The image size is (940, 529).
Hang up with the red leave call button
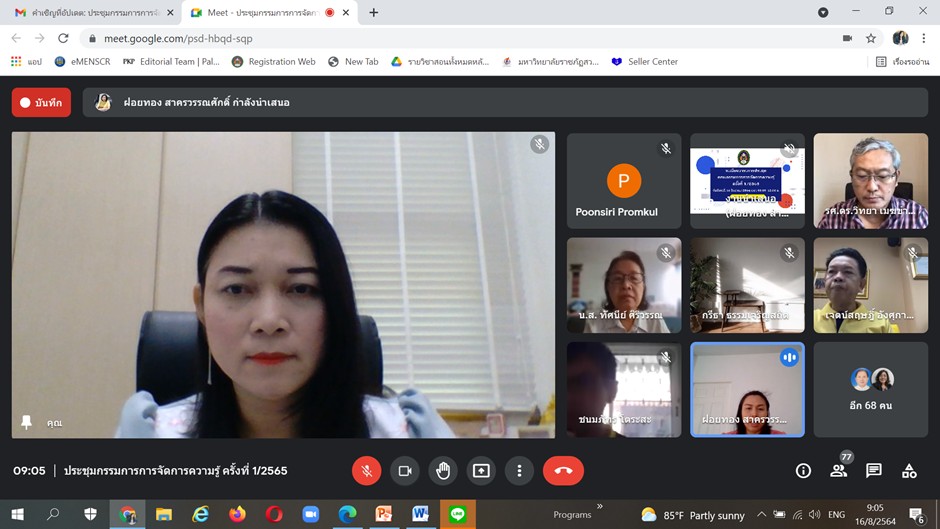click(563, 471)
